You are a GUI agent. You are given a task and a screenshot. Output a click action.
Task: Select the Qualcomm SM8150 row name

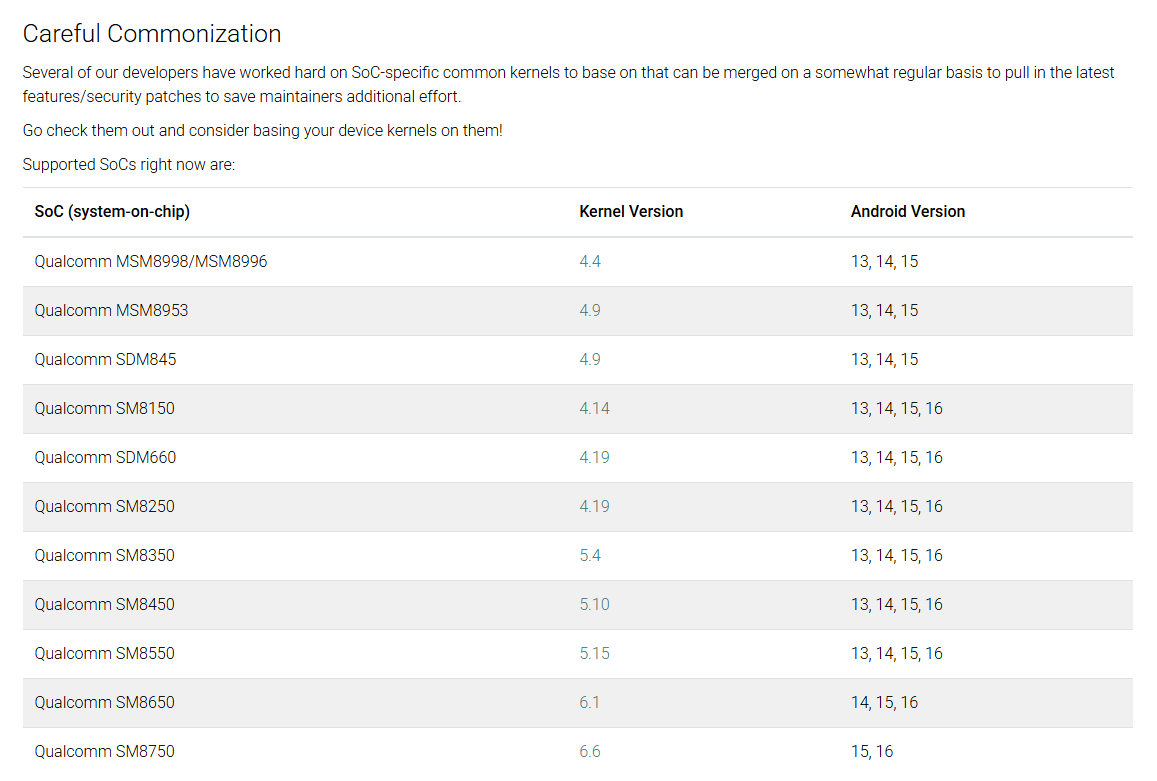(104, 409)
